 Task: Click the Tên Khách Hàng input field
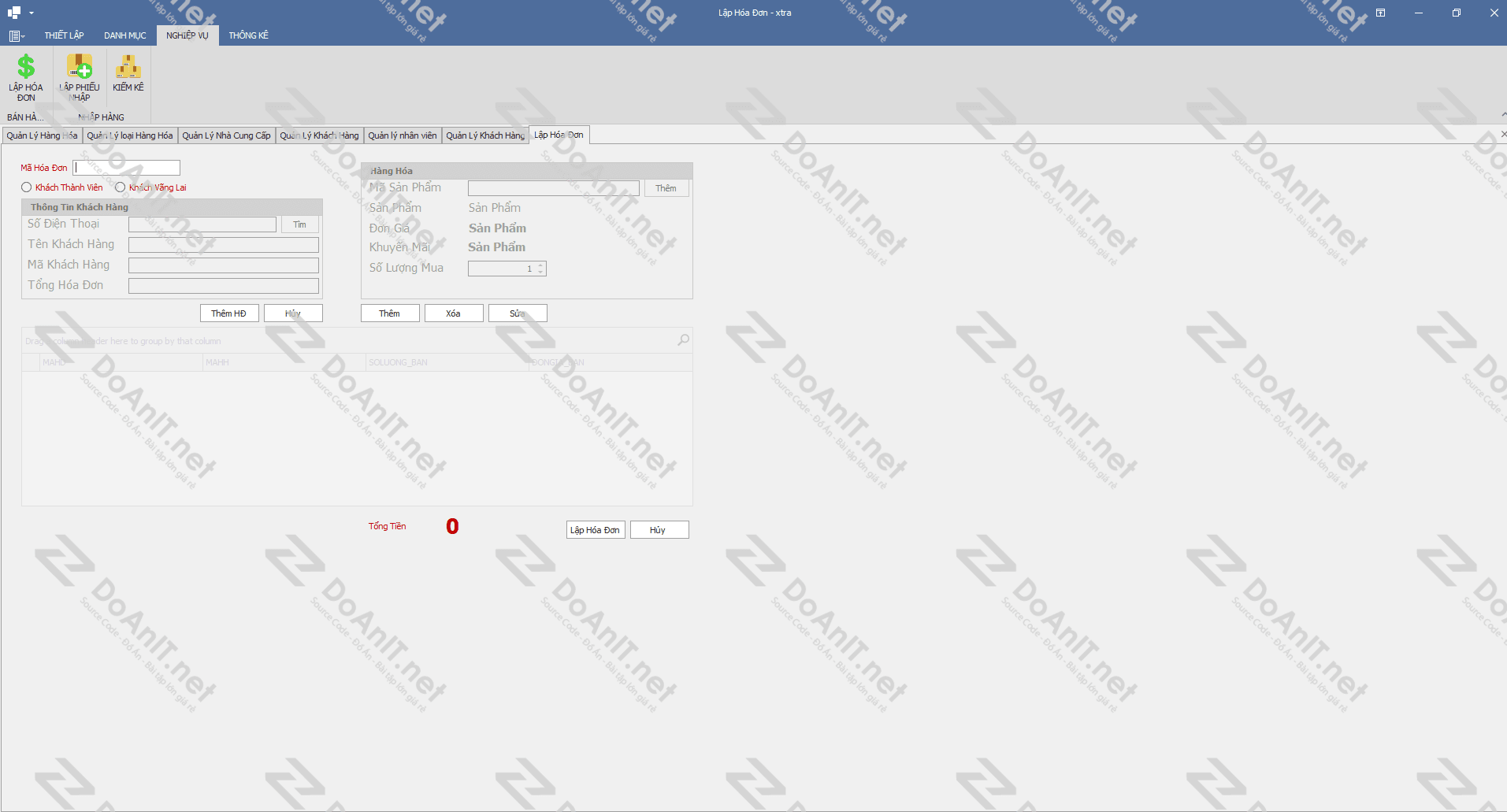pyautogui.click(x=224, y=245)
